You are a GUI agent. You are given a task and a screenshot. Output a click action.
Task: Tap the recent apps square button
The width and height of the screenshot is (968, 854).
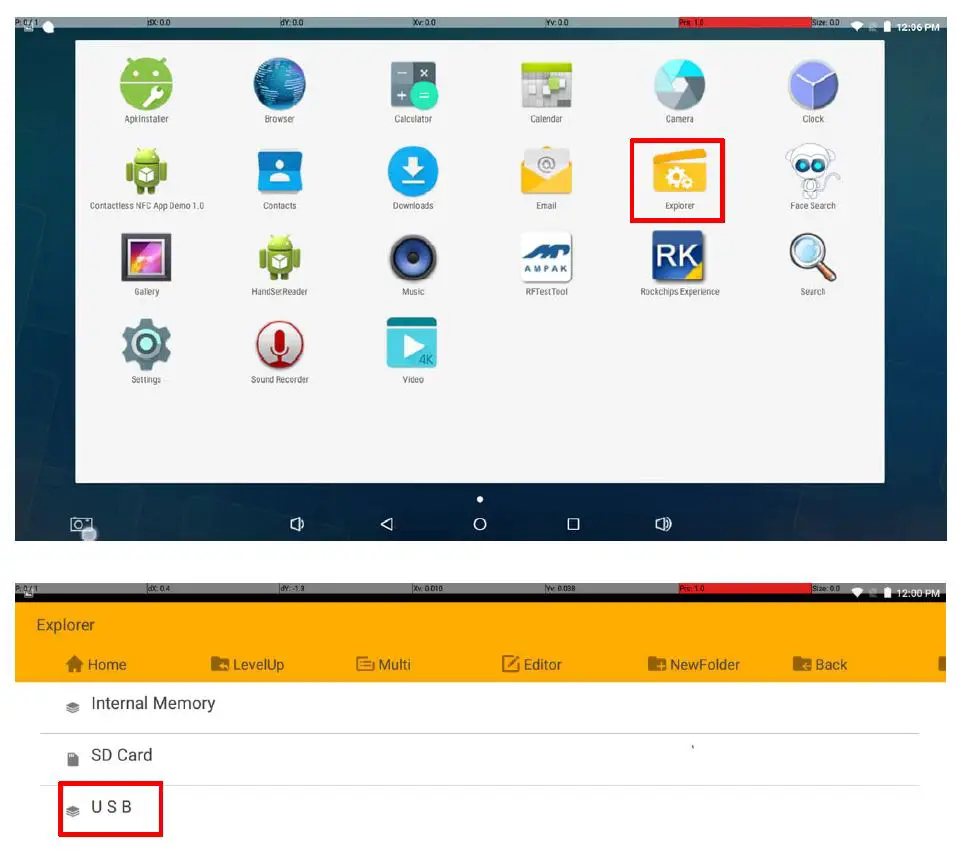[574, 524]
